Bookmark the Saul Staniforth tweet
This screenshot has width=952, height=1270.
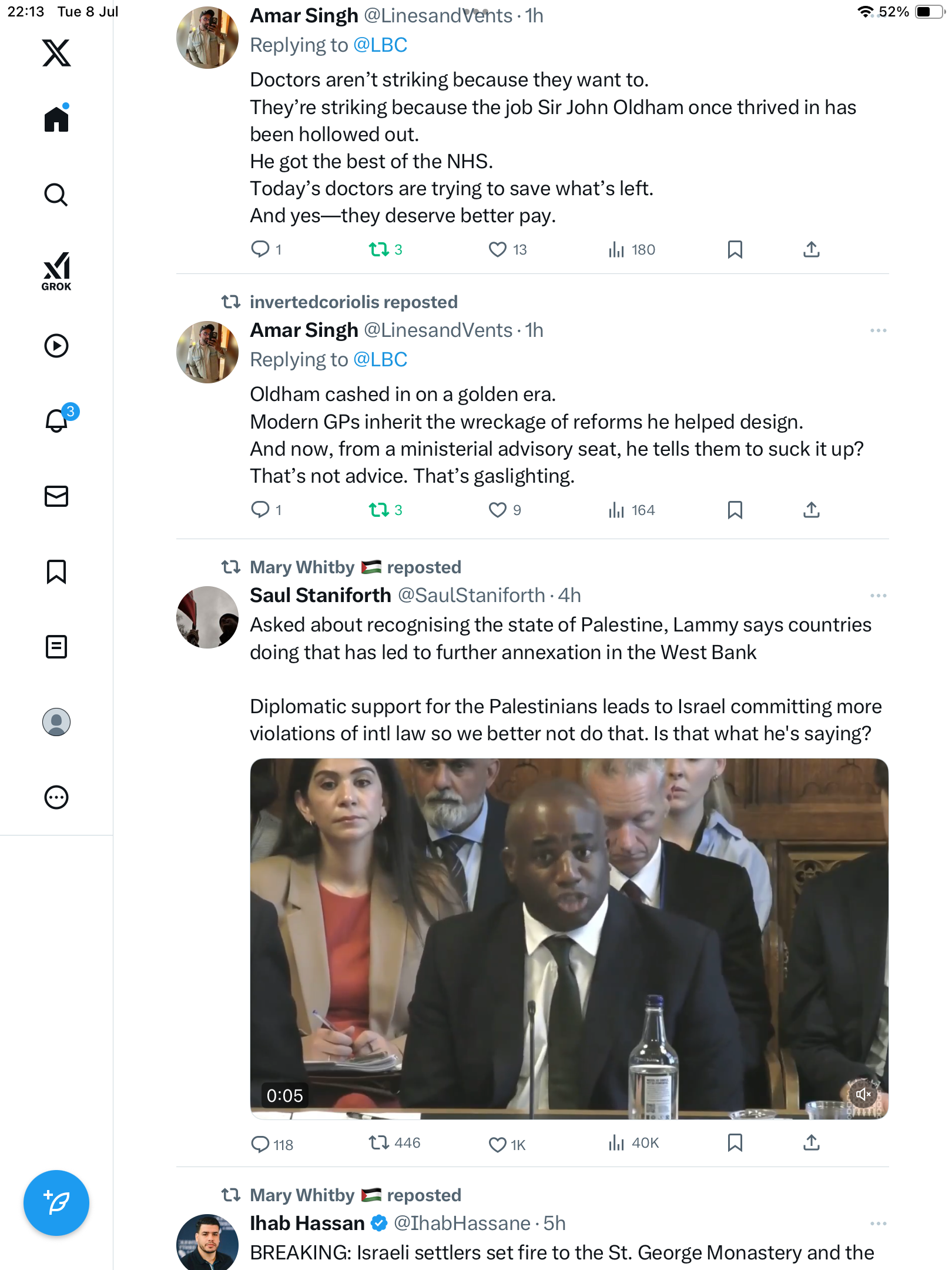tap(735, 1142)
